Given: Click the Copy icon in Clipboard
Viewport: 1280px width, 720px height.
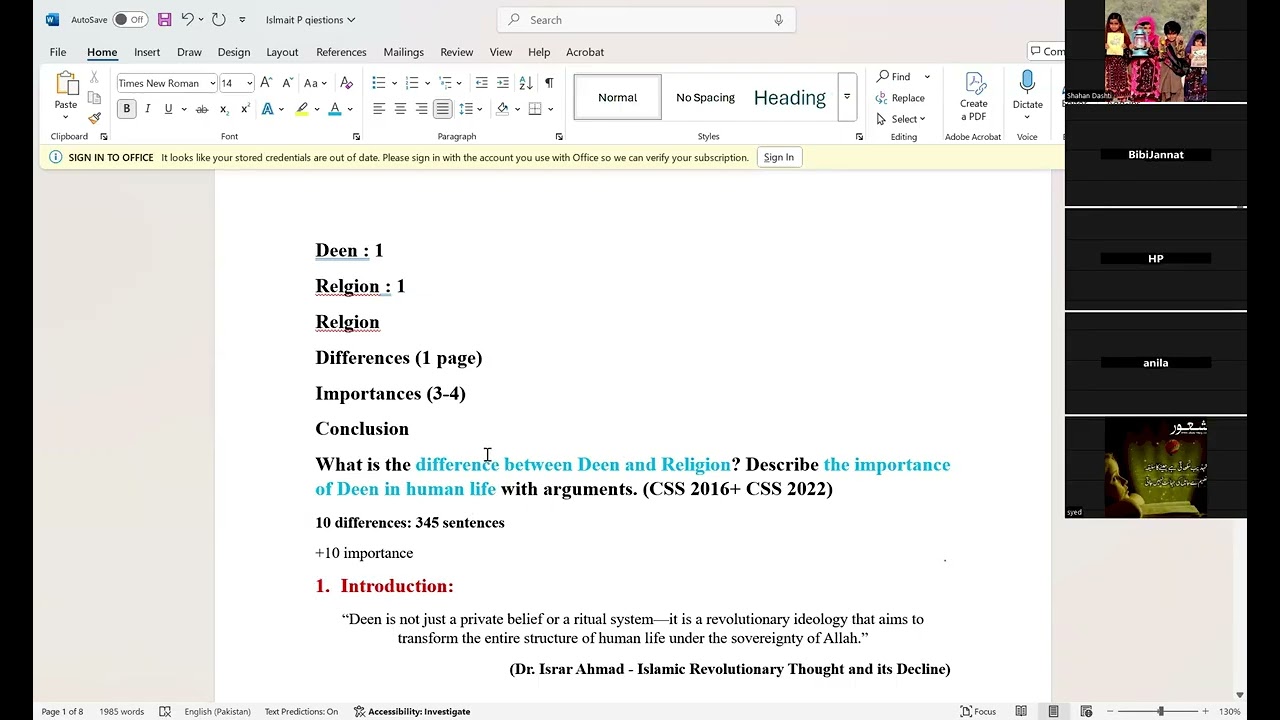Looking at the screenshot, I should click(94, 97).
